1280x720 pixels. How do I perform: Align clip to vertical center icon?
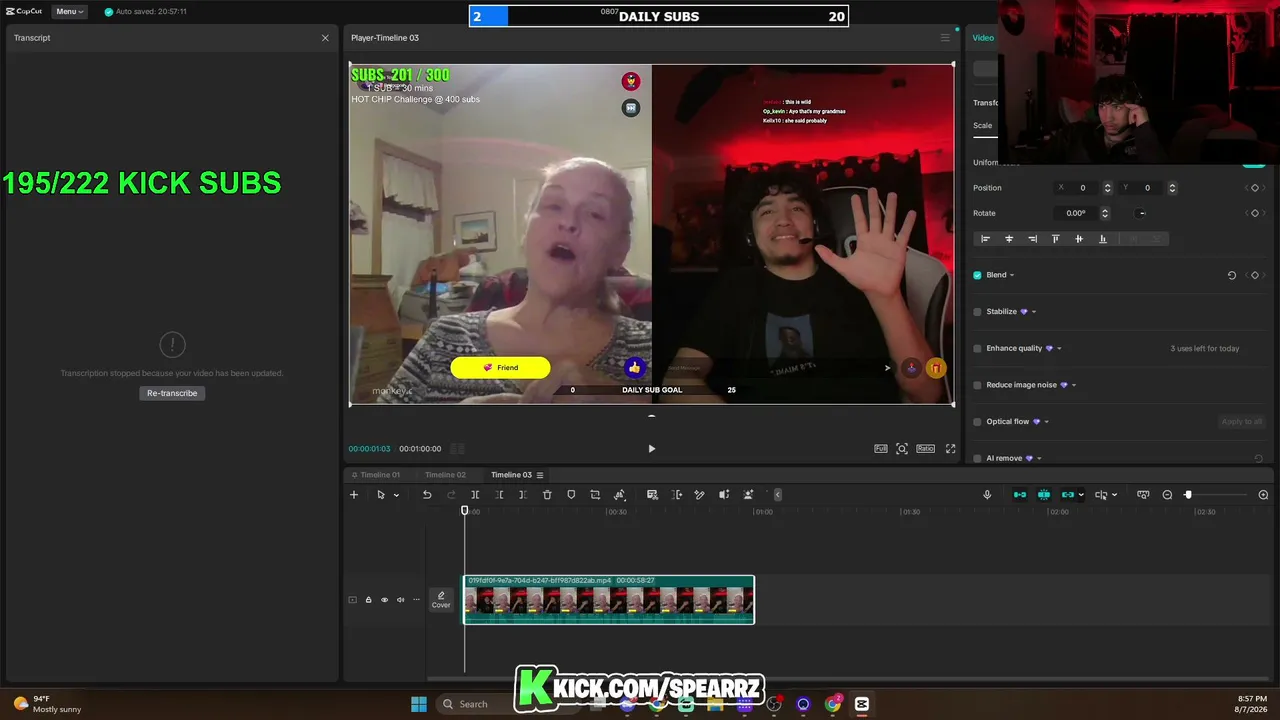1079,239
